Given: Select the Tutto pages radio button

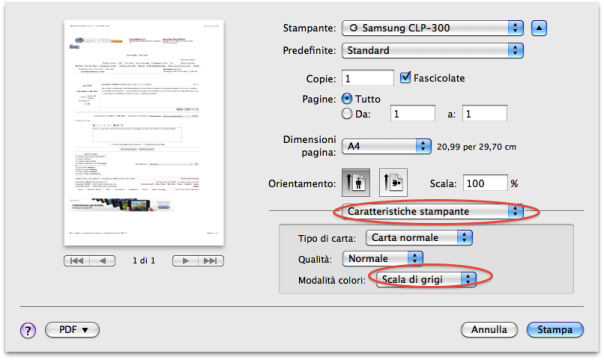Looking at the screenshot, I should tap(347, 99).
